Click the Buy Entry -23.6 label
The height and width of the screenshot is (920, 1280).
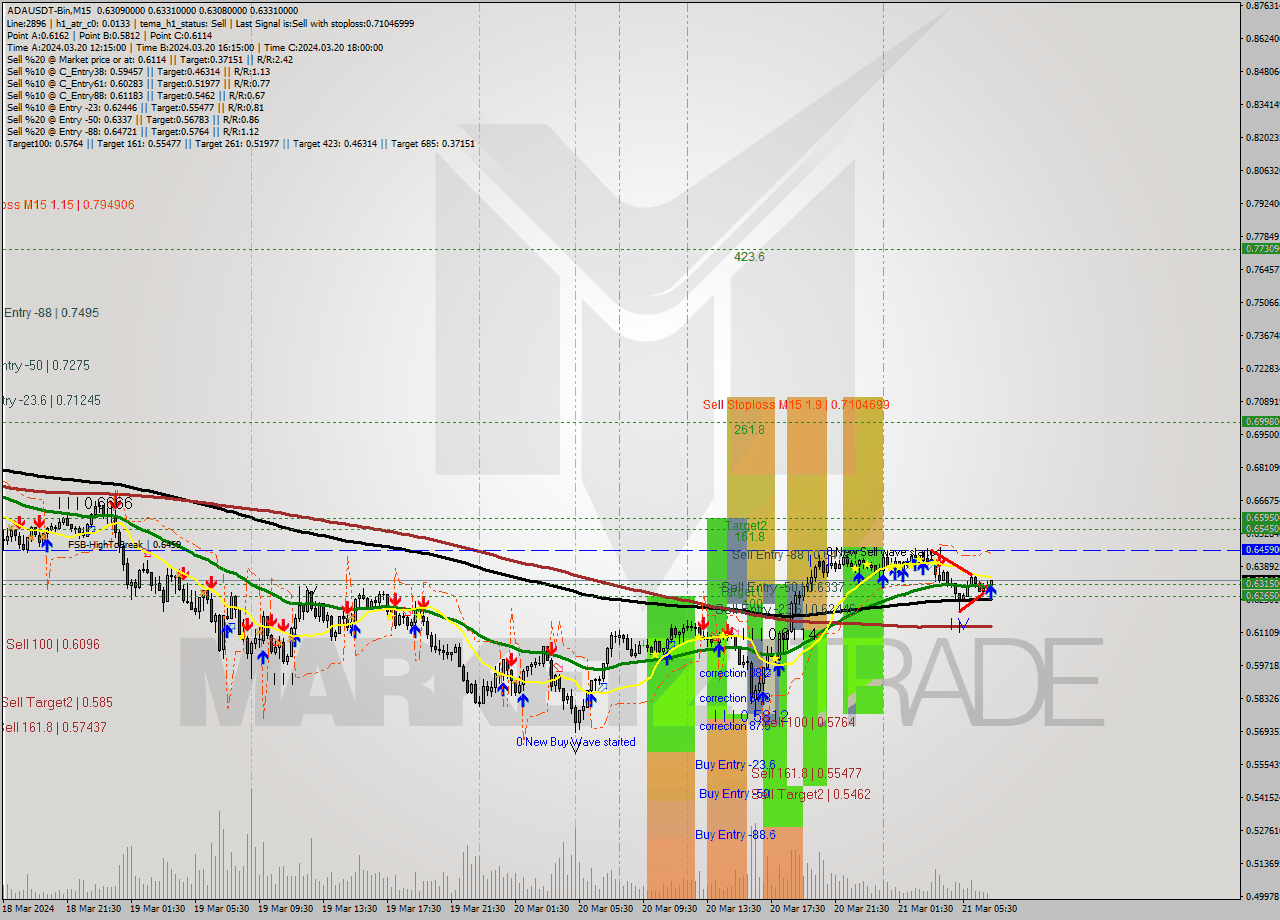pyautogui.click(x=735, y=765)
